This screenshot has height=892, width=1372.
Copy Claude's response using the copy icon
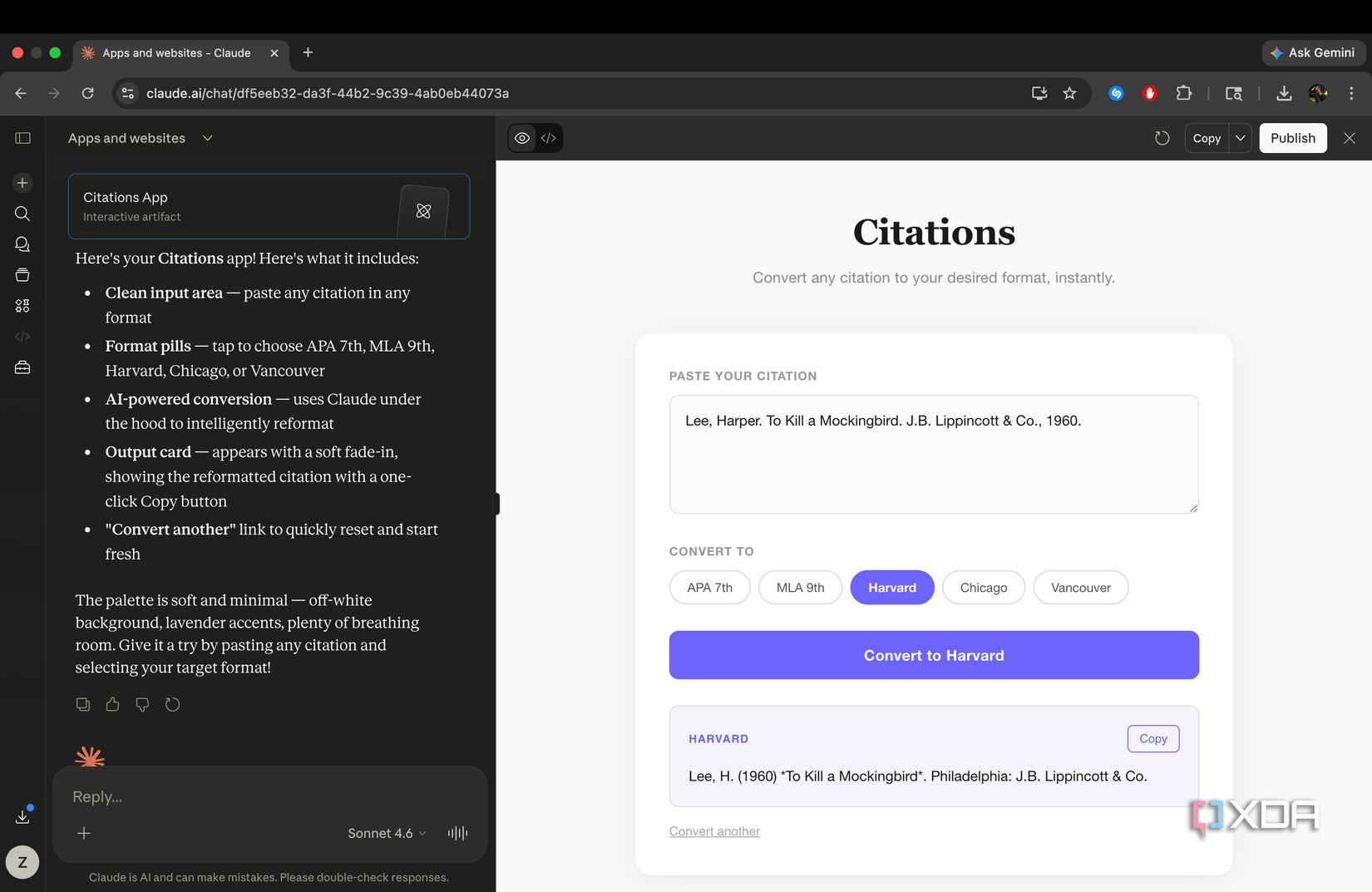click(82, 704)
